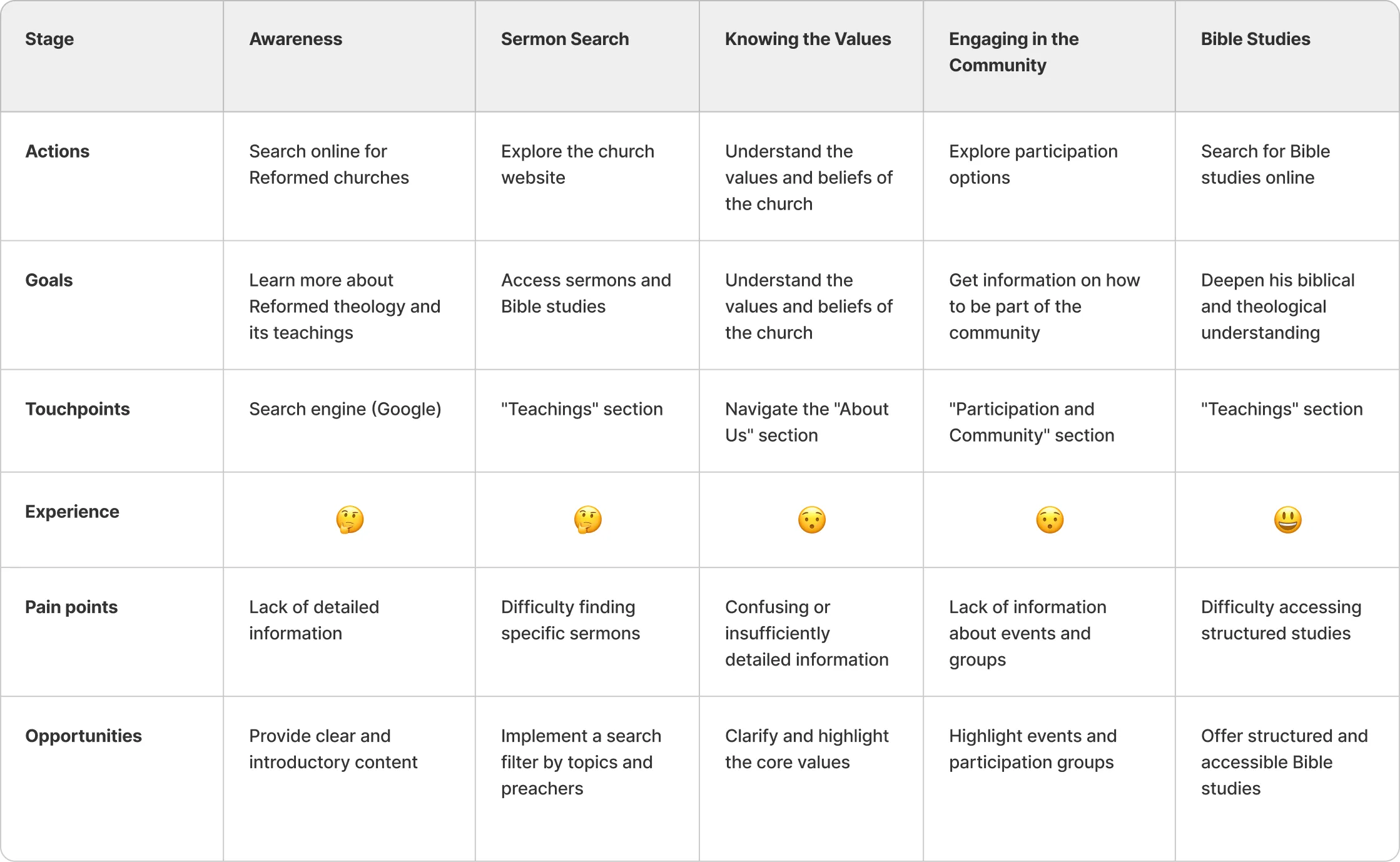
Task: Click the surprised emoji under Knowing the Values
Action: pos(811,520)
